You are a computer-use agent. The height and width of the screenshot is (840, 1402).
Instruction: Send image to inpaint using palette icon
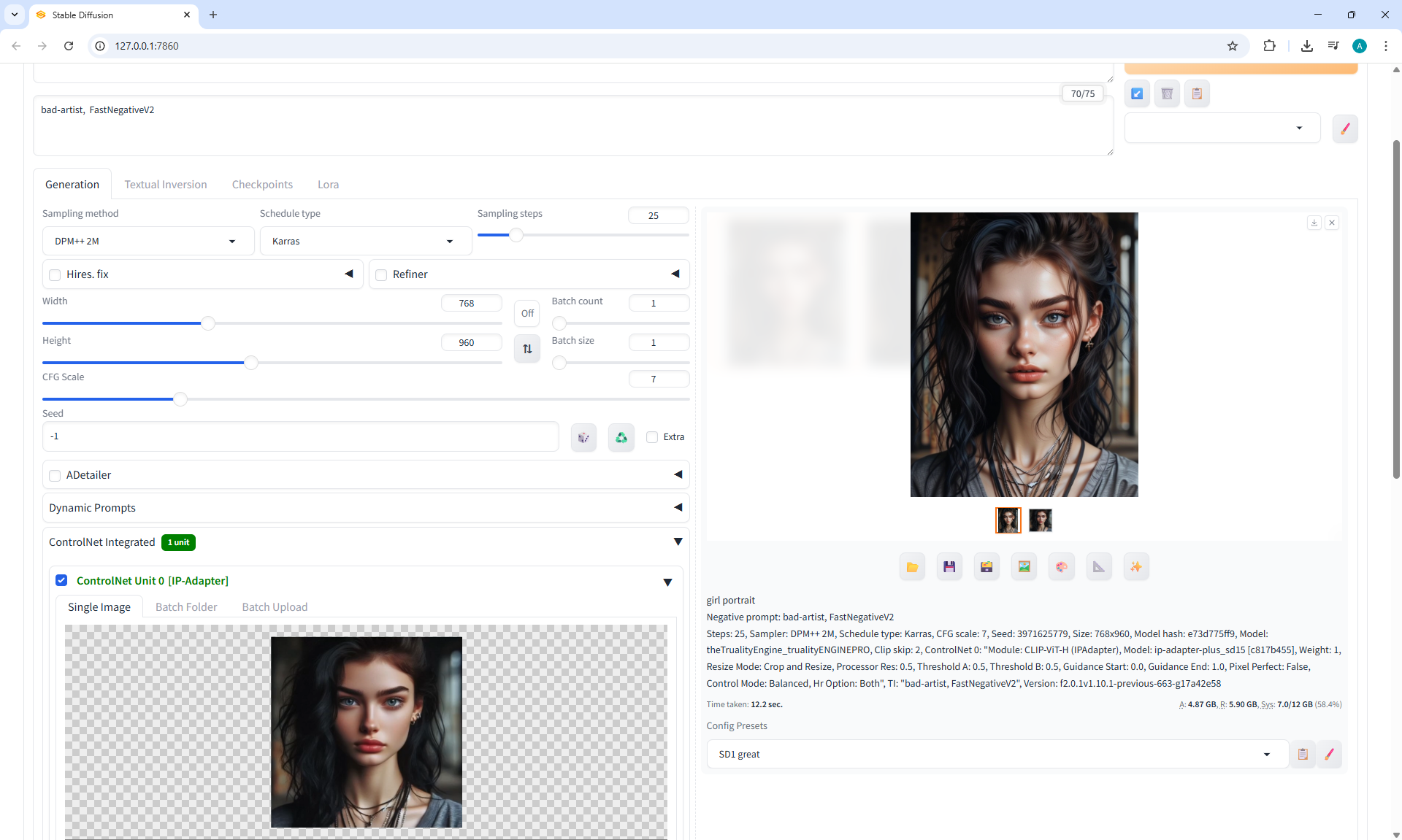pos(1061,567)
